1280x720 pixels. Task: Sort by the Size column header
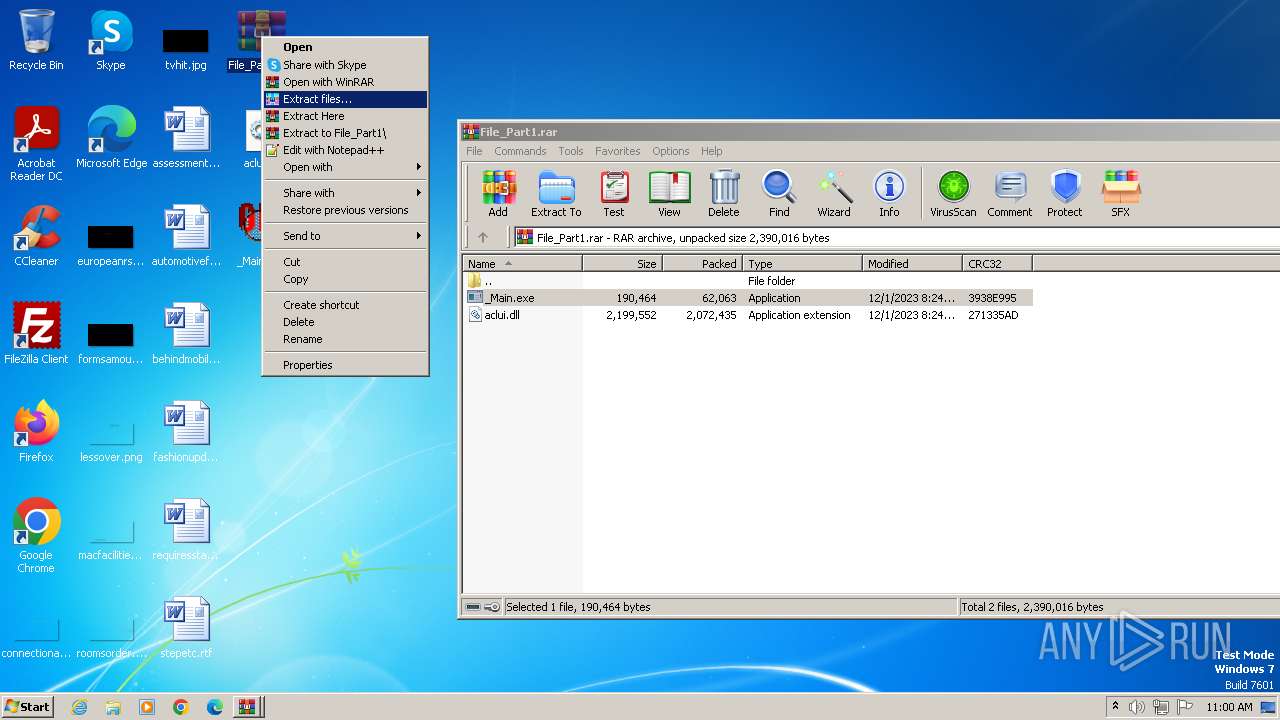(623, 264)
